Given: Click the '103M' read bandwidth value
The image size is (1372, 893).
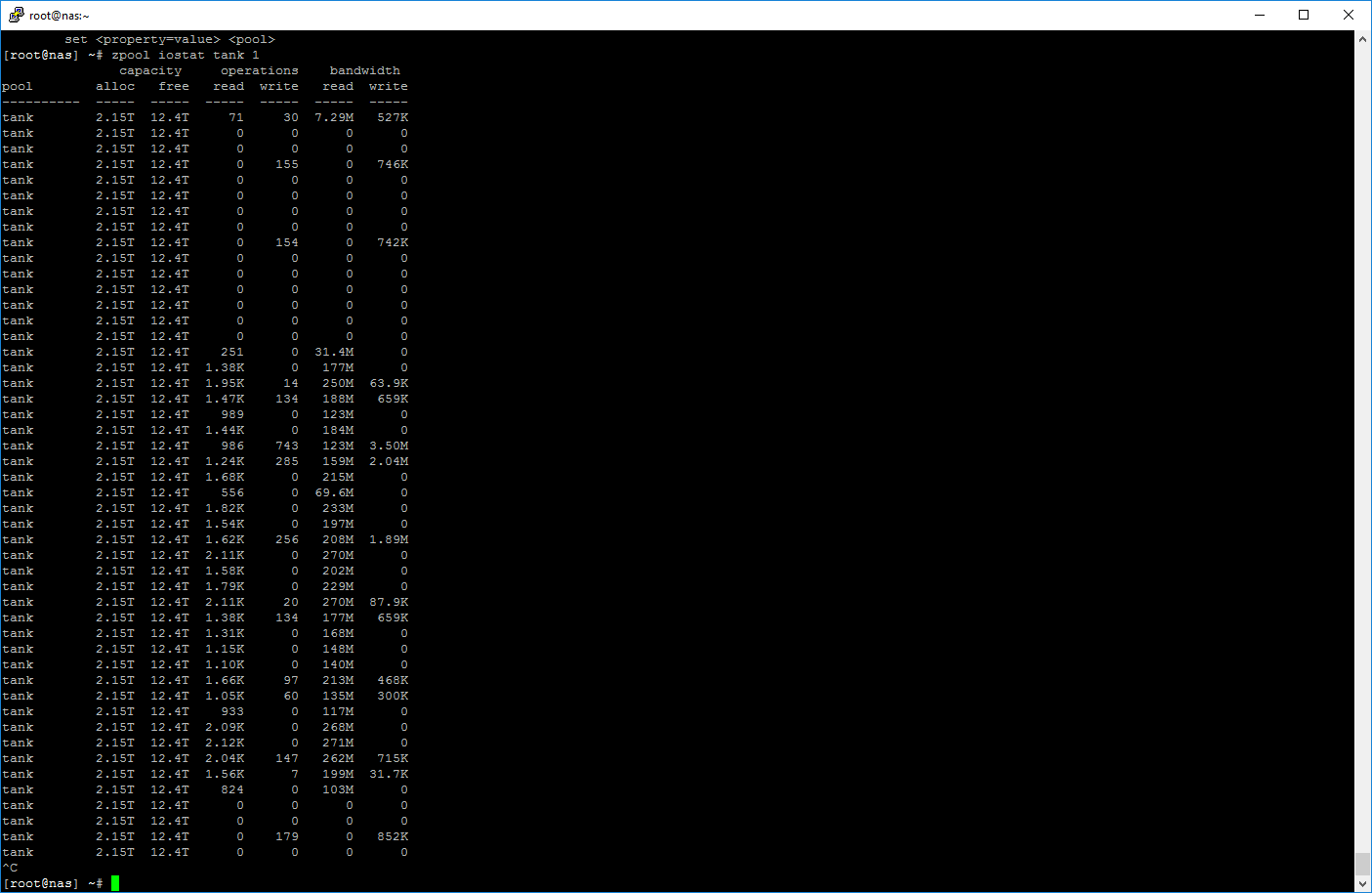Looking at the screenshot, I should (x=338, y=789).
